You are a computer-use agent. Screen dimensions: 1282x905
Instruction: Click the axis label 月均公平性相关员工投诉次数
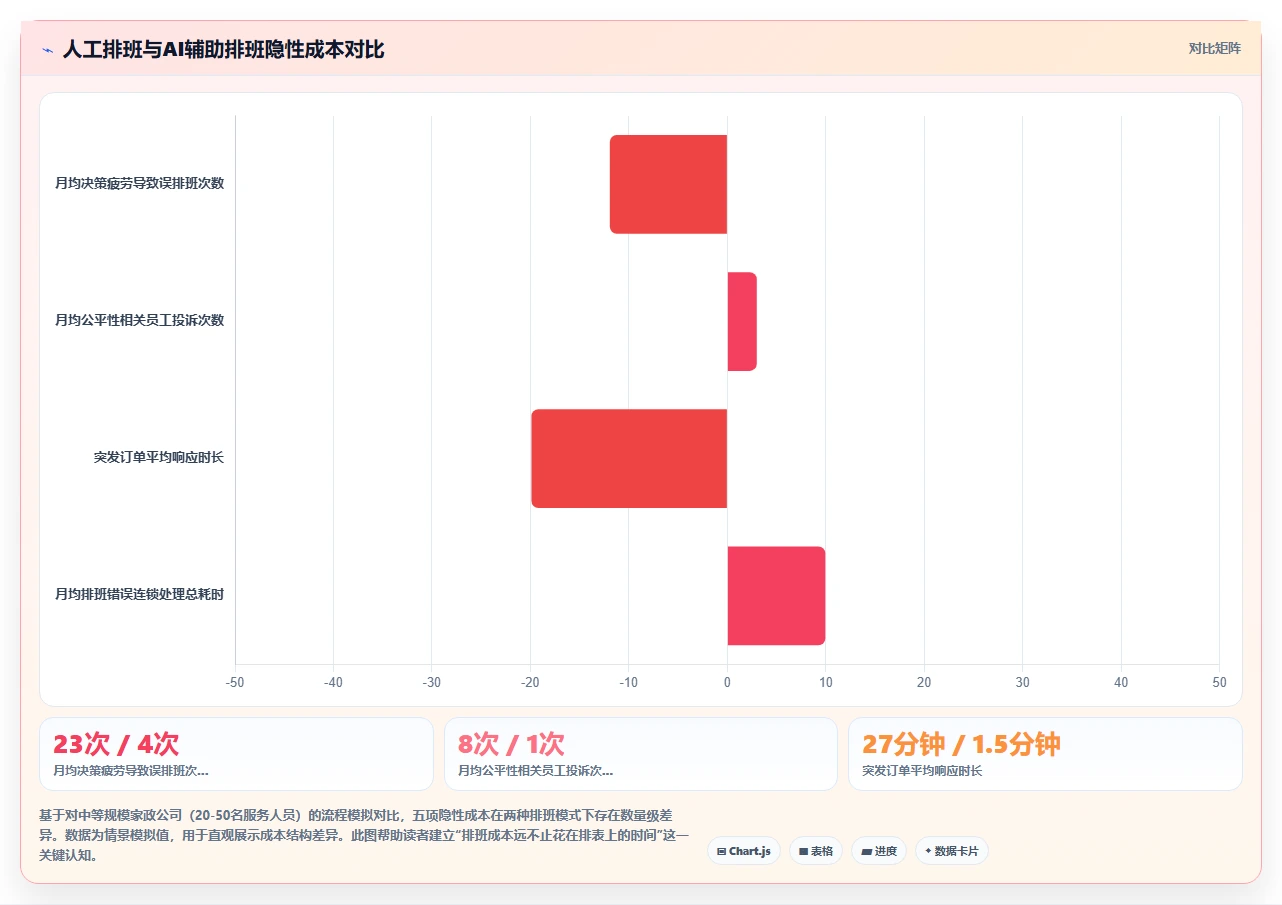[139, 321]
